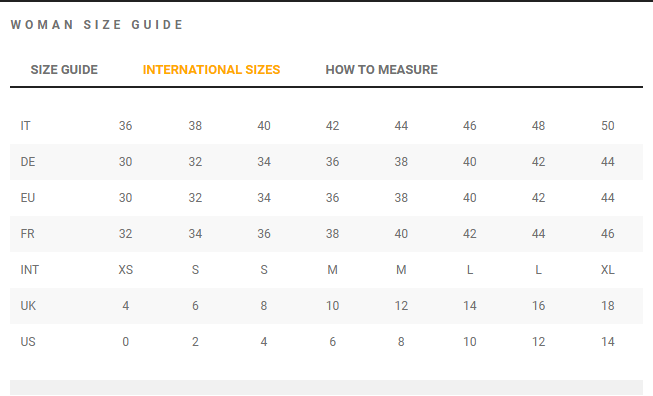Select US size 8
The image size is (653, 396).
tap(401, 342)
